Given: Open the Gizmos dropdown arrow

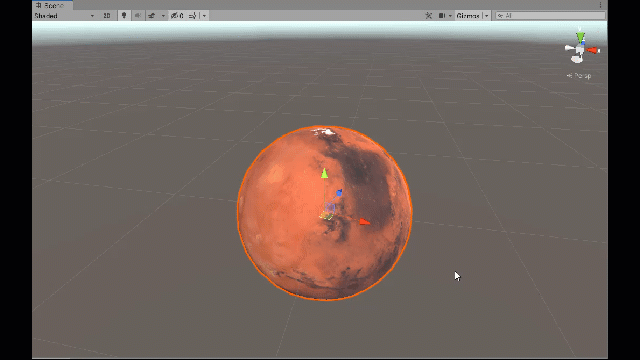Looking at the screenshot, I should pyautogui.click(x=486, y=16).
